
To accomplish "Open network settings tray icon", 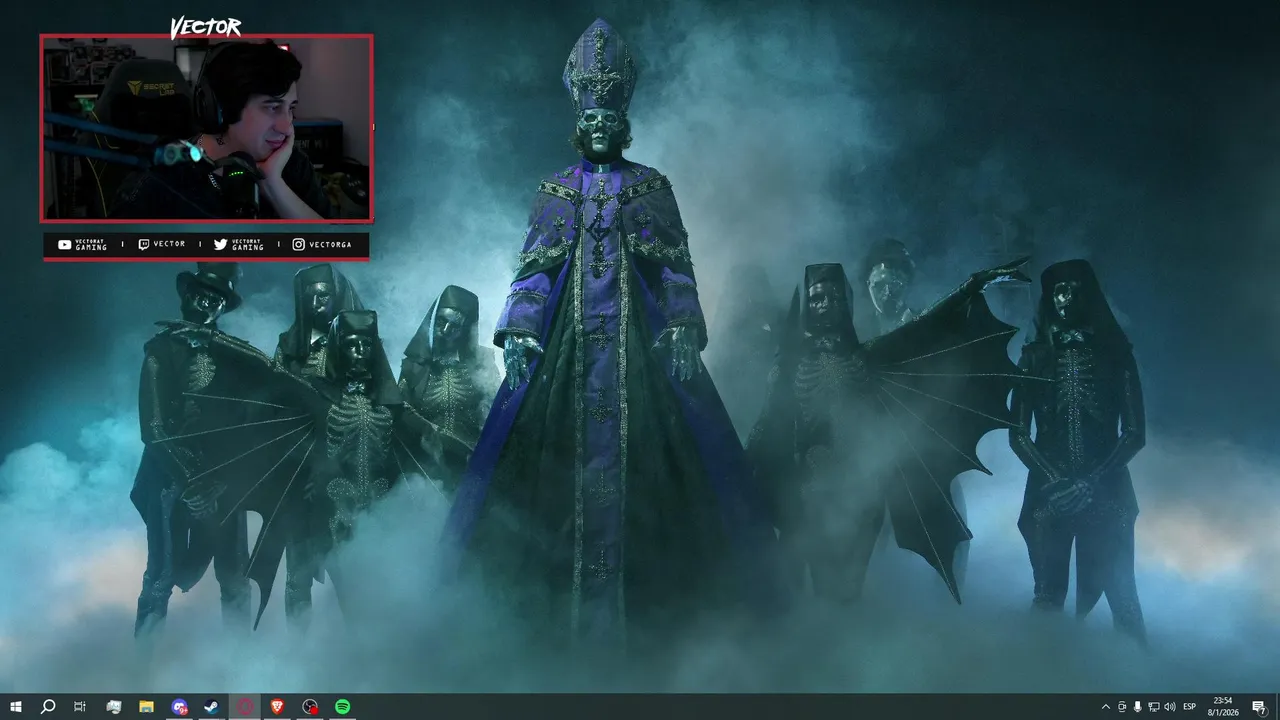I will [x=1154, y=707].
